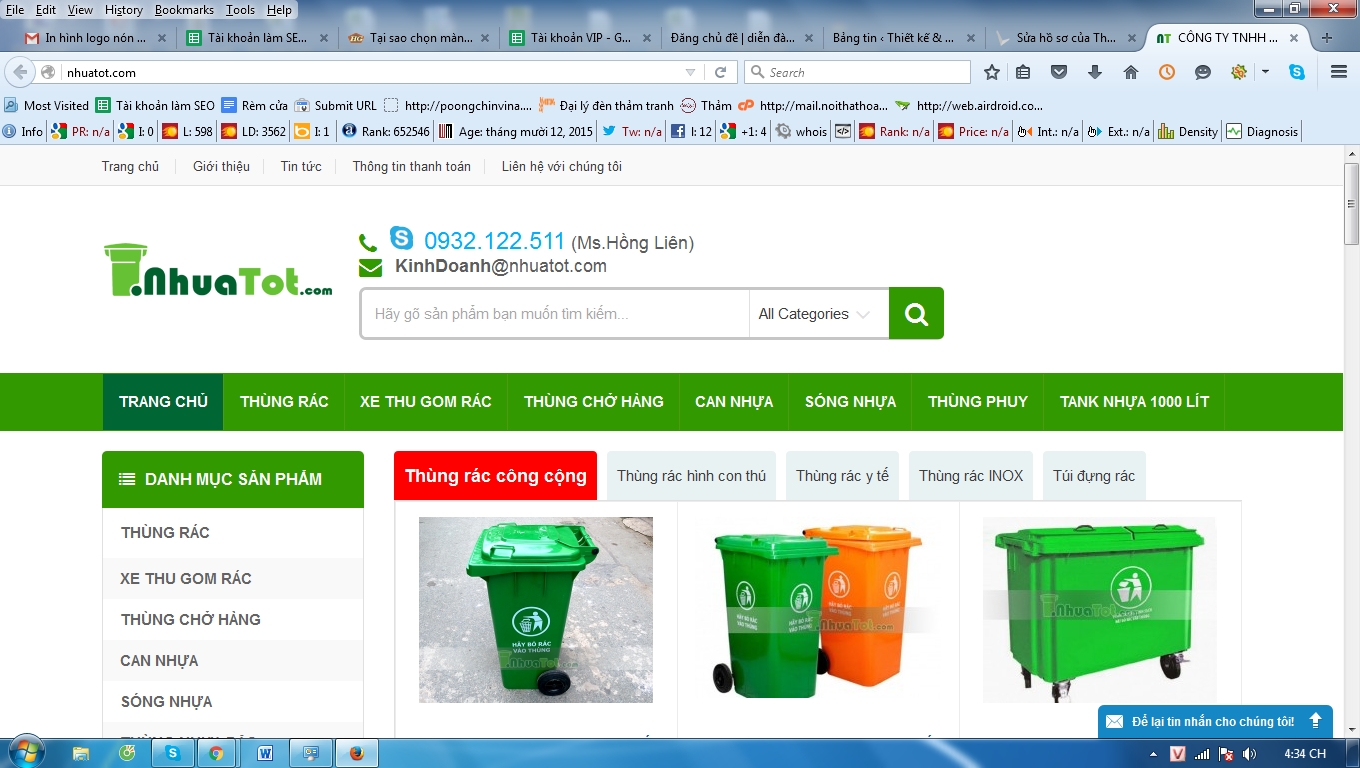Click the green search magnifier button
Image resolution: width=1360 pixels, height=768 pixels.
[916, 314]
